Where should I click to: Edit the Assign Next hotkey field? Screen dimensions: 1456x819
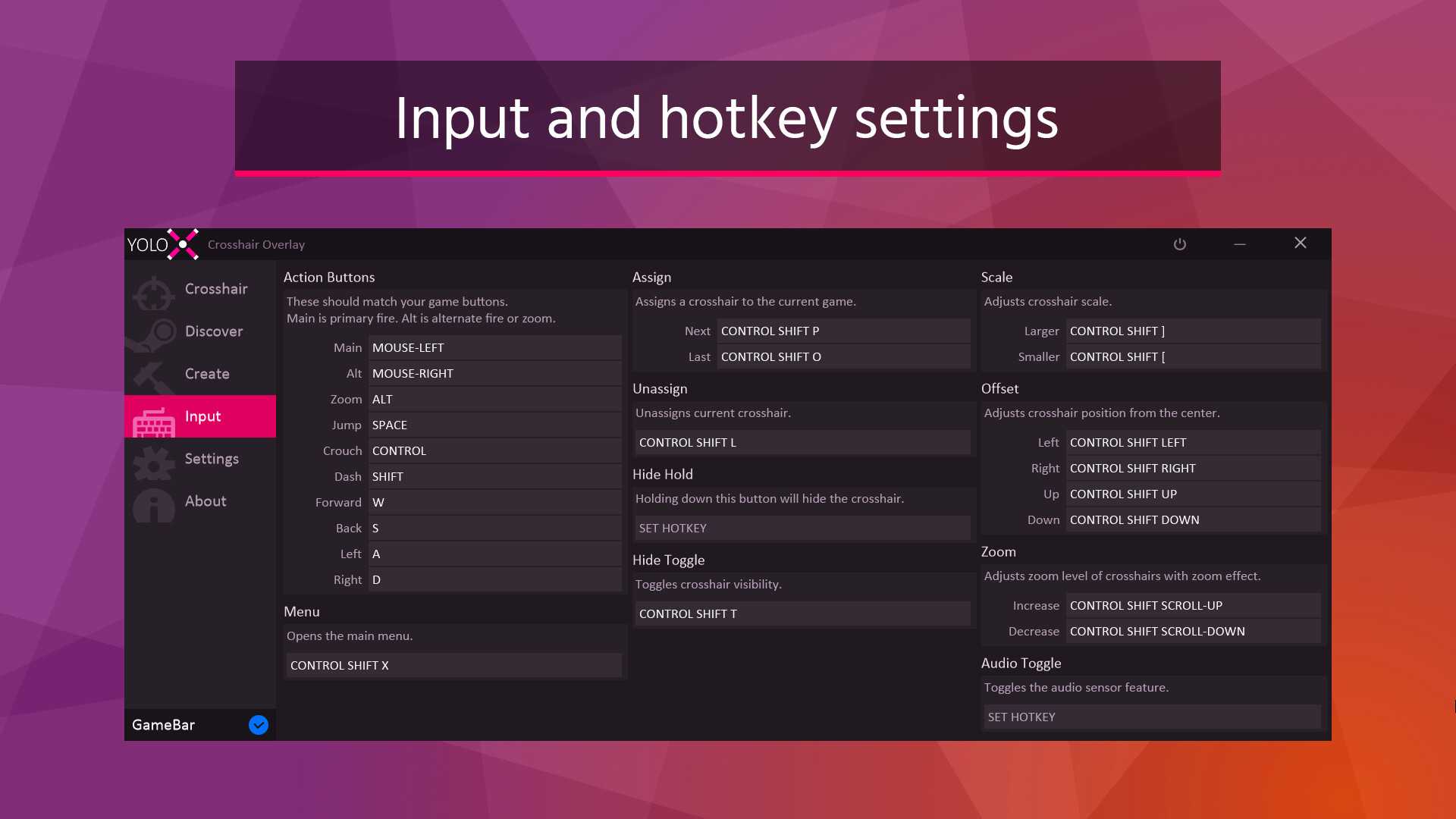click(x=843, y=331)
